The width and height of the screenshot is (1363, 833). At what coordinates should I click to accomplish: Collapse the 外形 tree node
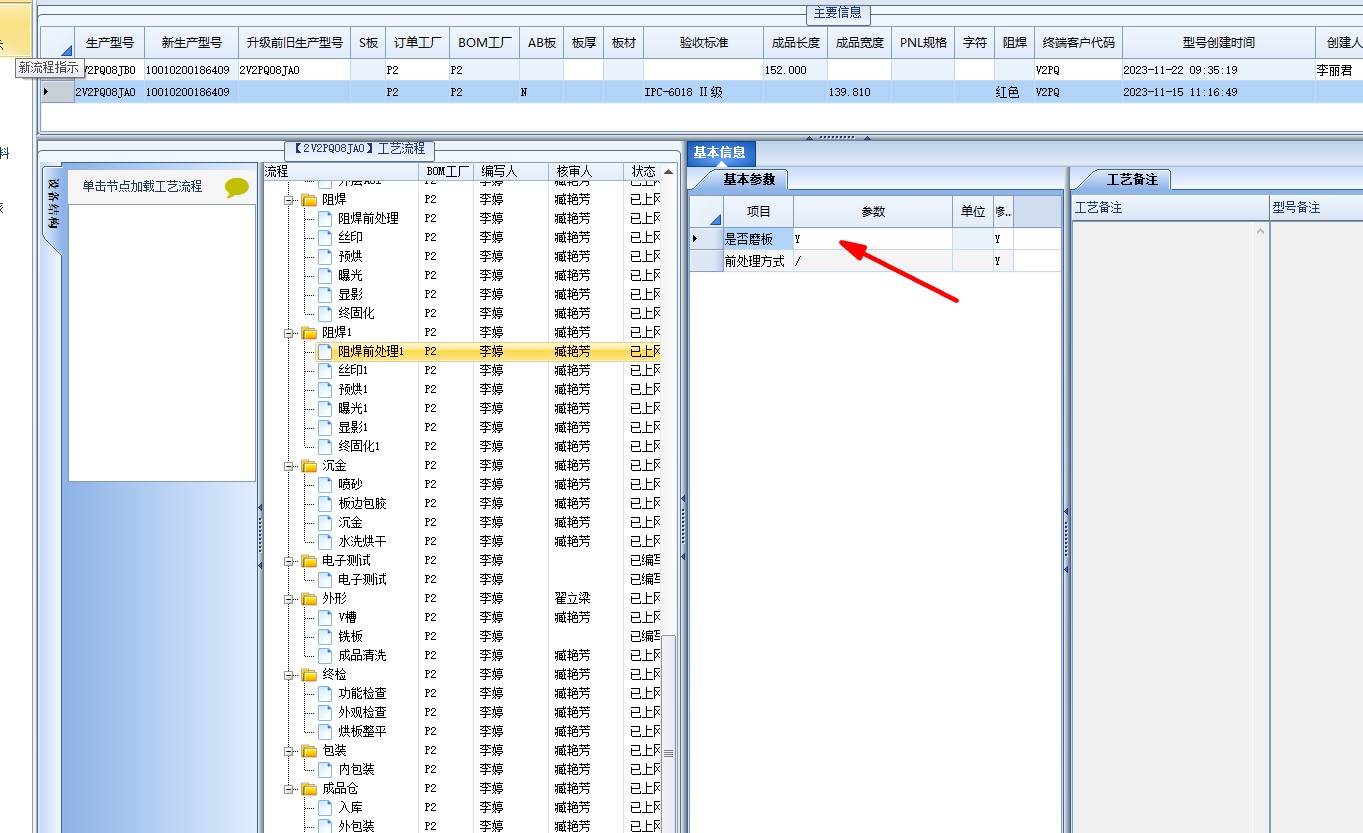[290, 599]
